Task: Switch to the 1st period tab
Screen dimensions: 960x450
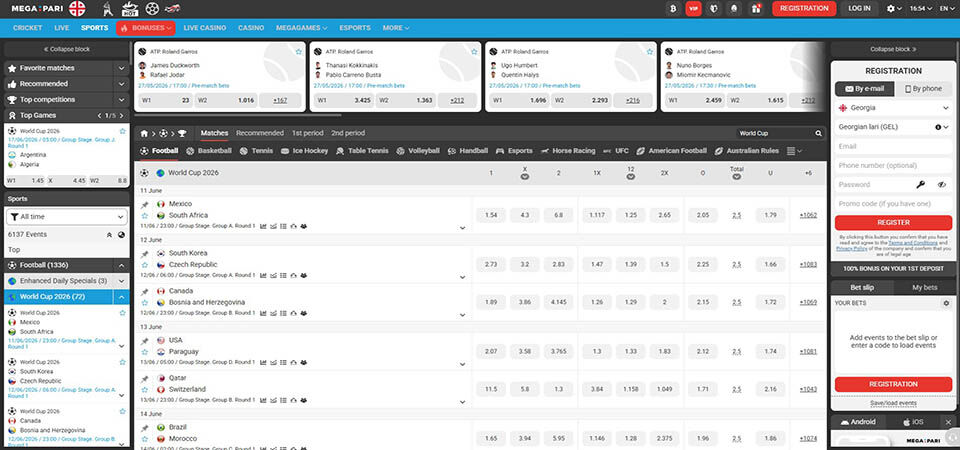Action: (x=307, y=133)
